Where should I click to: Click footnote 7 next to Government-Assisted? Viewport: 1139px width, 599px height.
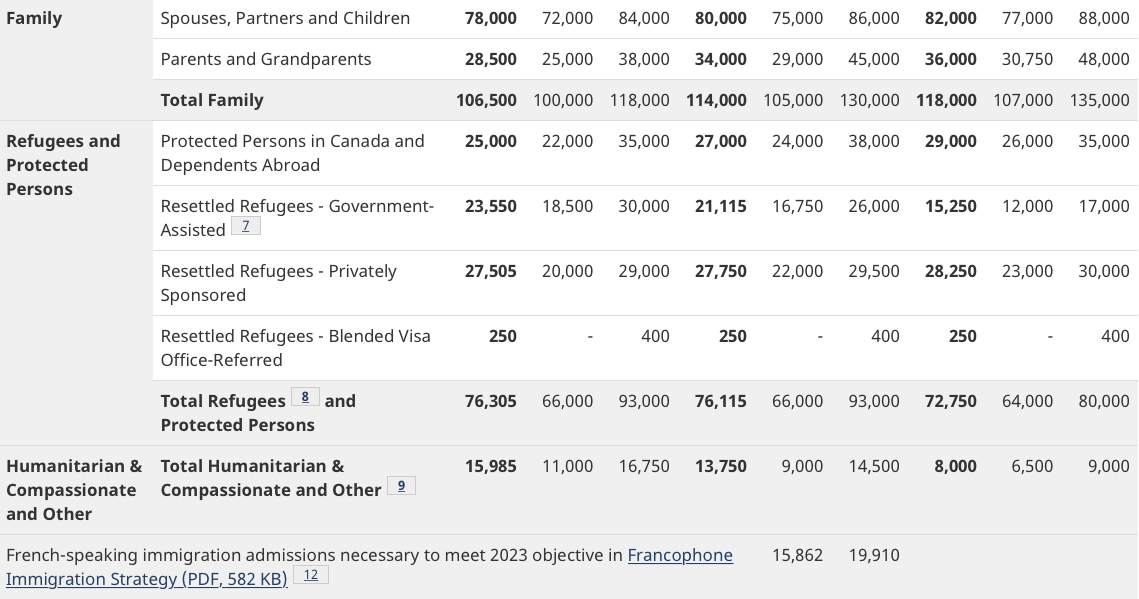click(x=245, y=227)
